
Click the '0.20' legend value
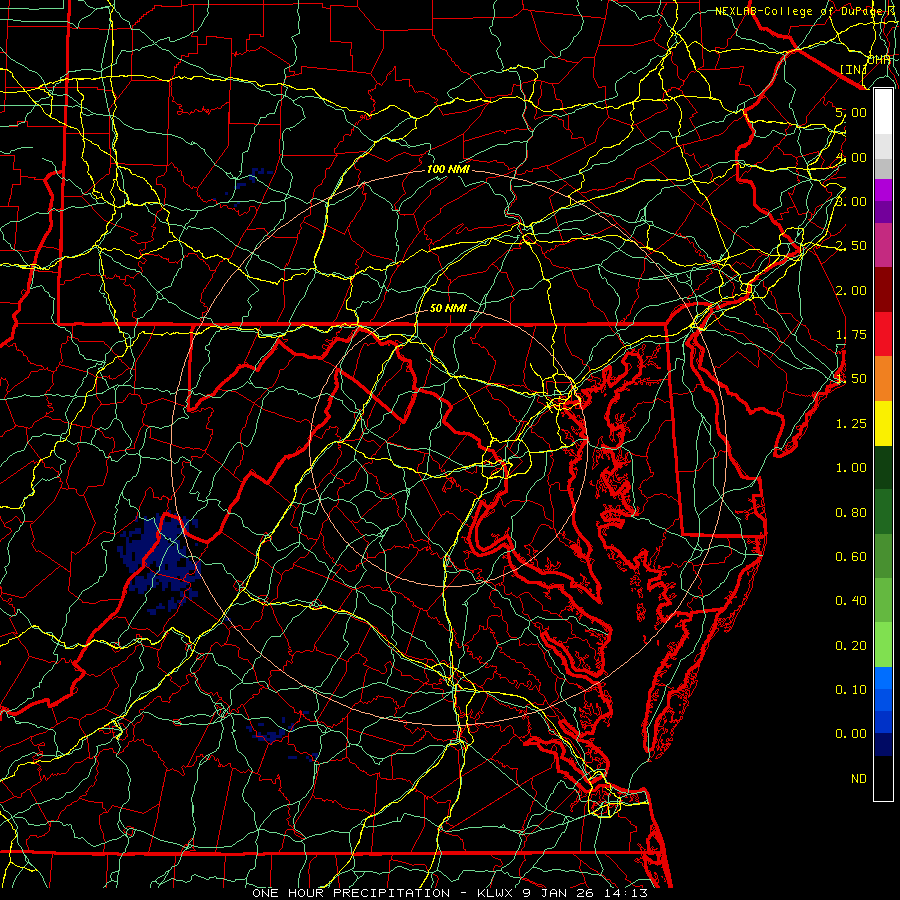click(x=851, y=646)
